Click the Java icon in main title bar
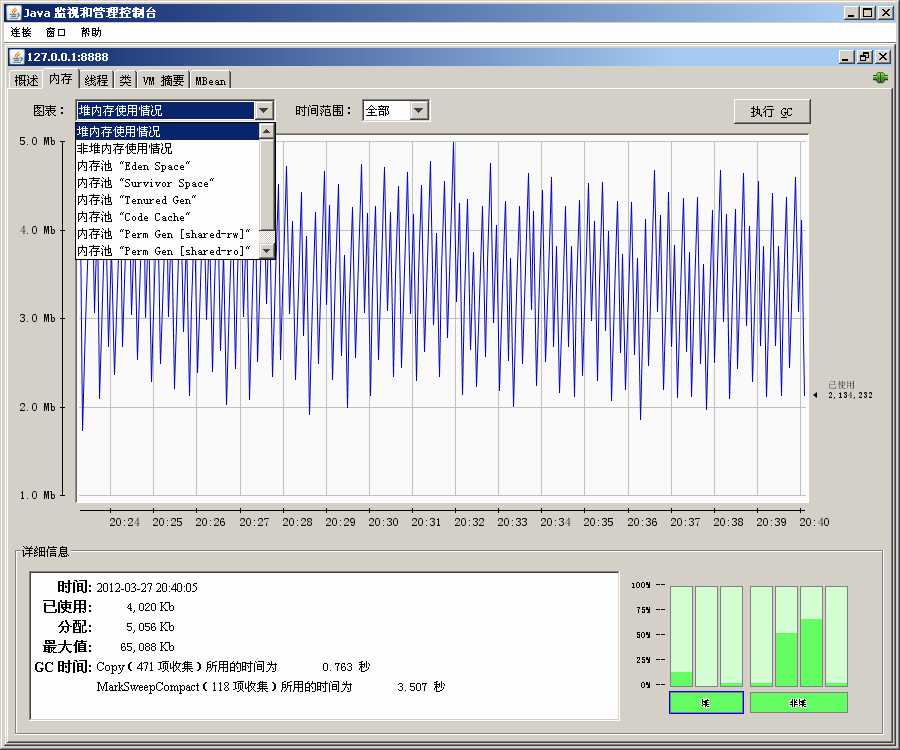The height and width of the screenshot is (750, 900). [12, 13]
